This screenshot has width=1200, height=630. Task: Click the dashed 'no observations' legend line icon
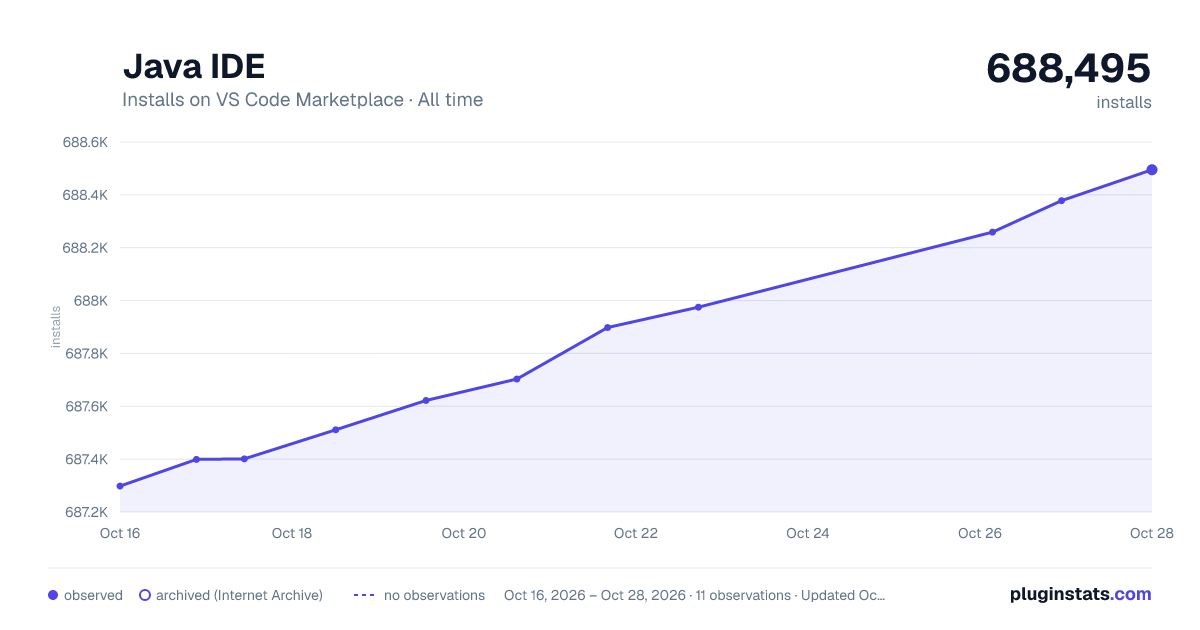point(364,595)
